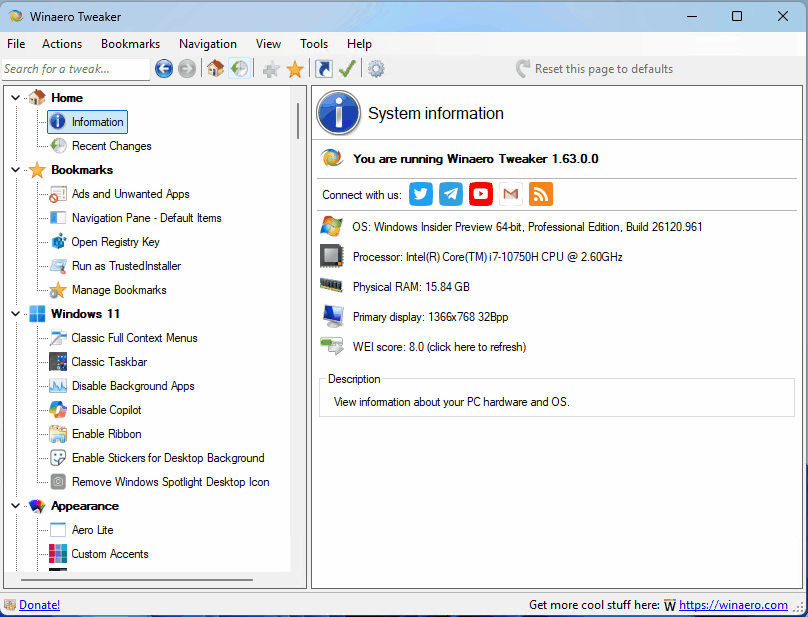Viewport: 808px width, 617px height.
Task: Open the Home page via house icon
Action: coord(214,69)
